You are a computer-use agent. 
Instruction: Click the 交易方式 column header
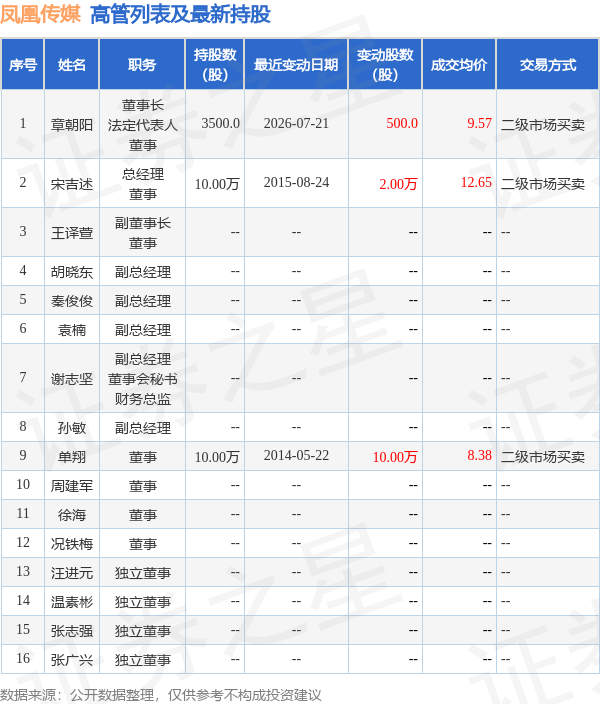547,65
